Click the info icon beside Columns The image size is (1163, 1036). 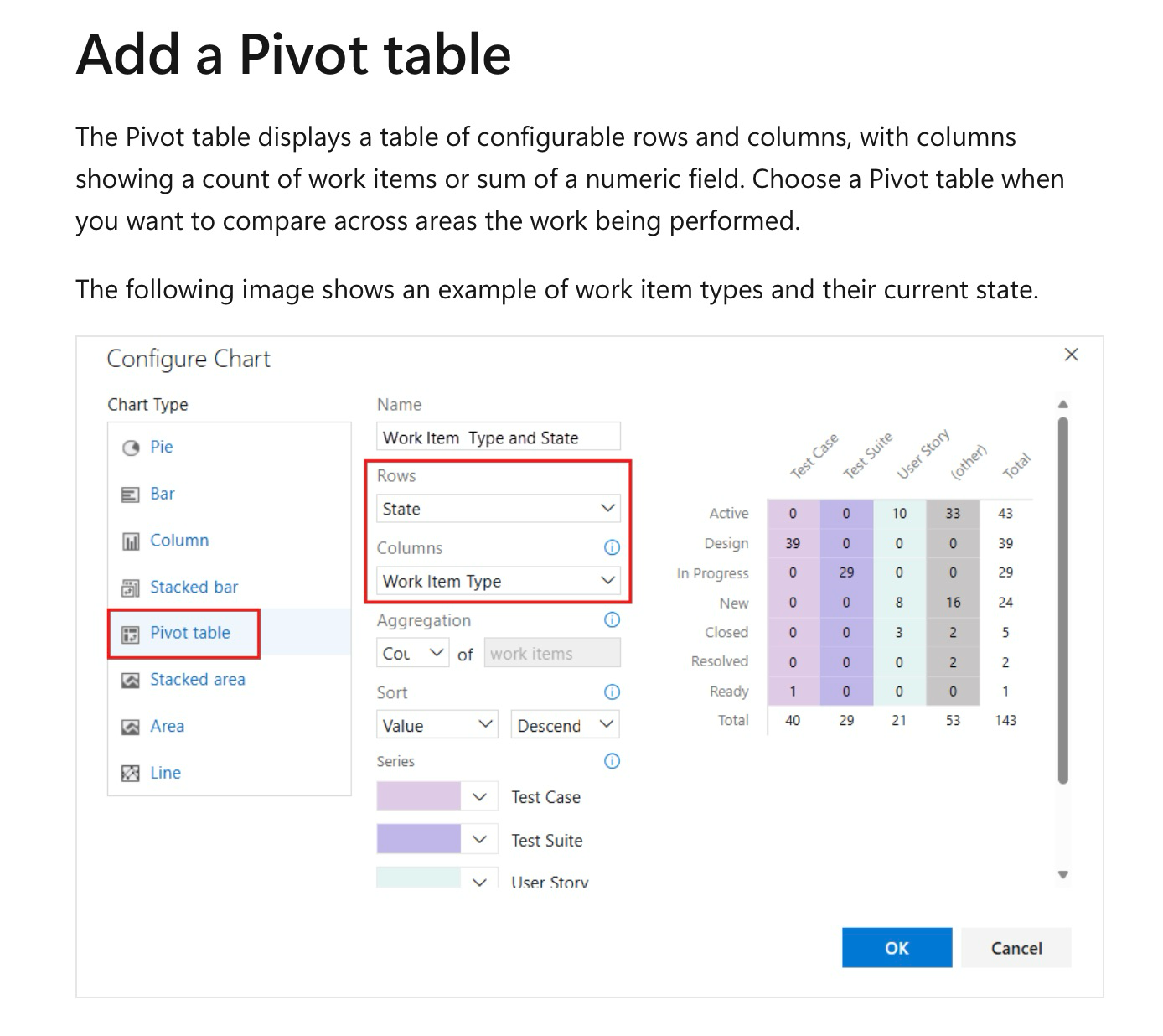(x=611, y=547)
